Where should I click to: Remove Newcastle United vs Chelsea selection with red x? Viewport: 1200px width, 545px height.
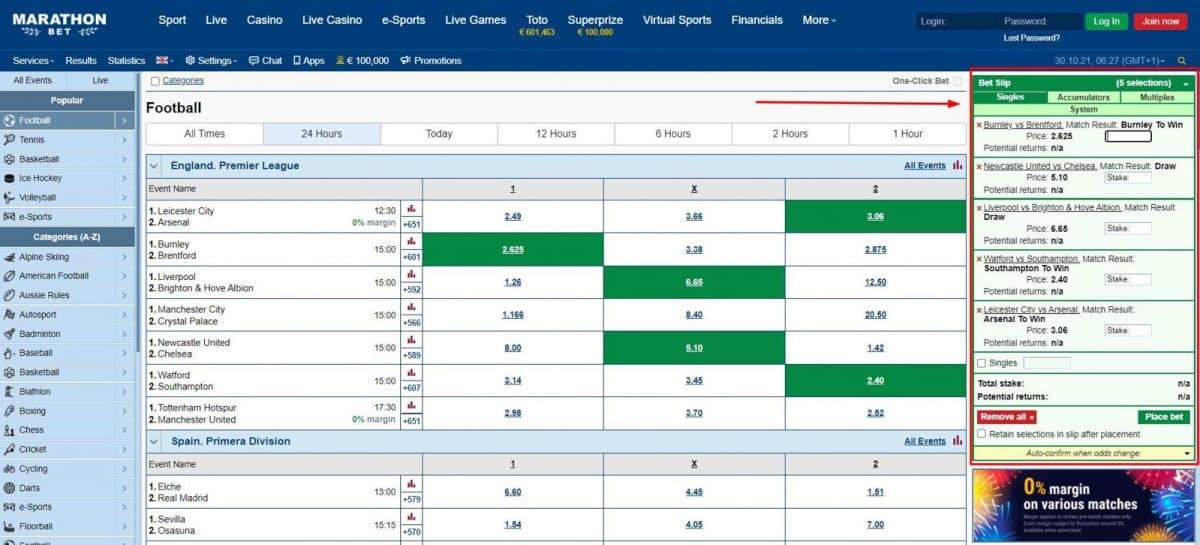(x=979, y=167)
